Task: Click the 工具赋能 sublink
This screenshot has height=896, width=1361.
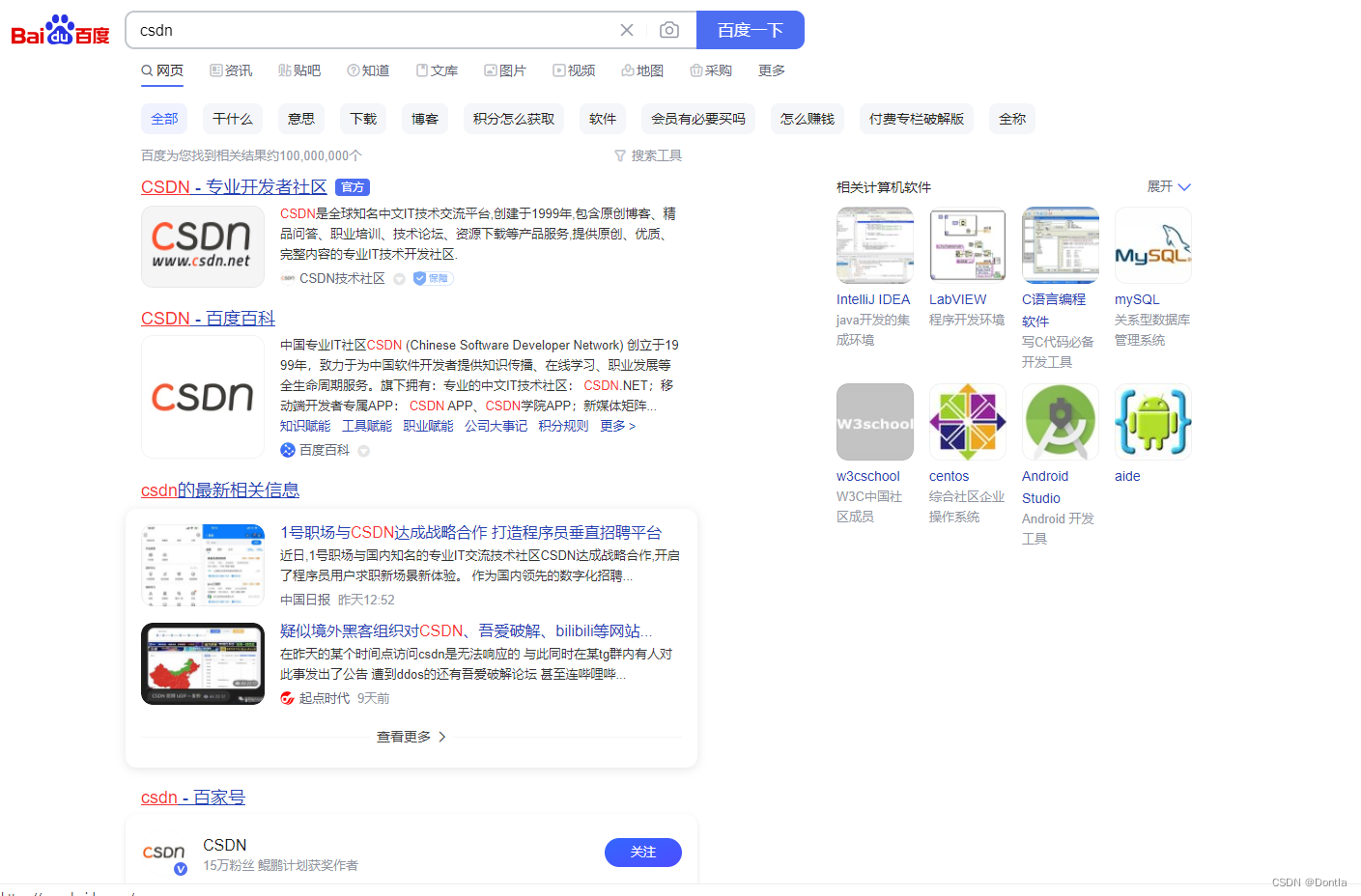Action: [x=367, y=426]
